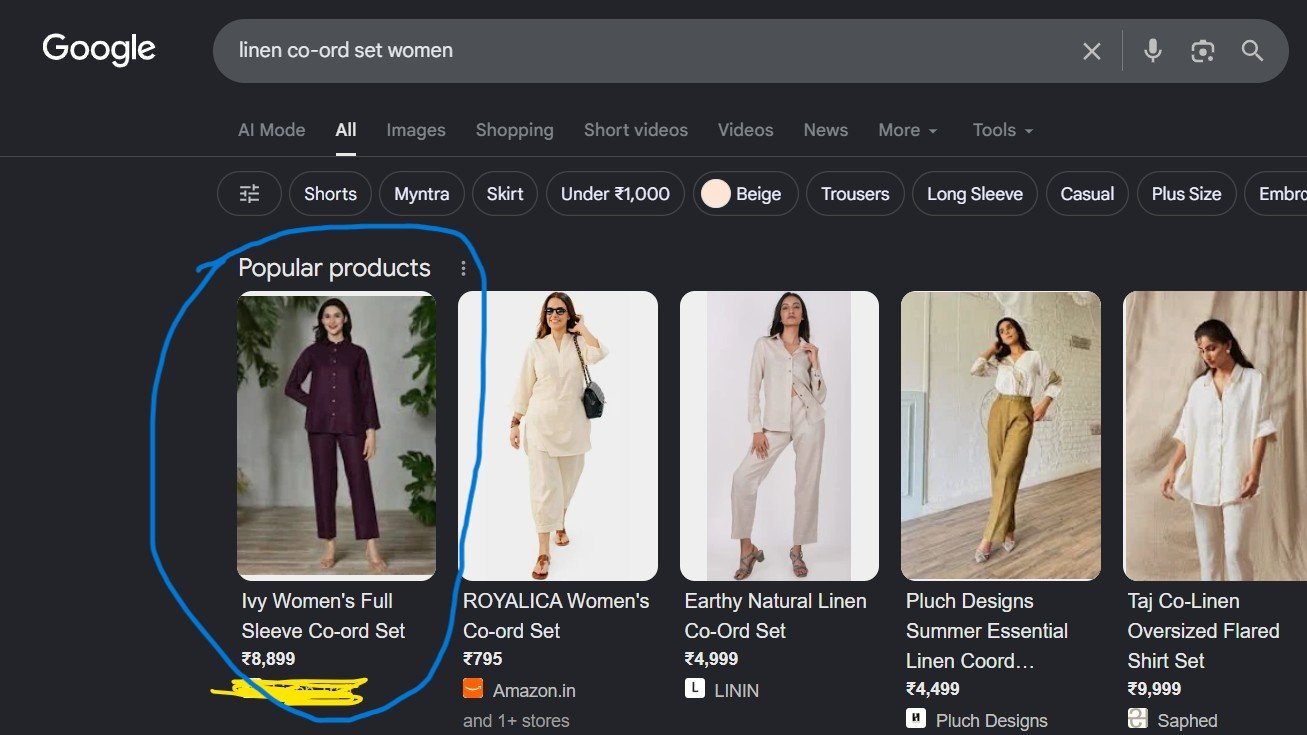The image size is (1307, 735).
Task: Click Taj Co-Linen Oversized Flared Shirt title
Action: click(x=1203, y=631)
